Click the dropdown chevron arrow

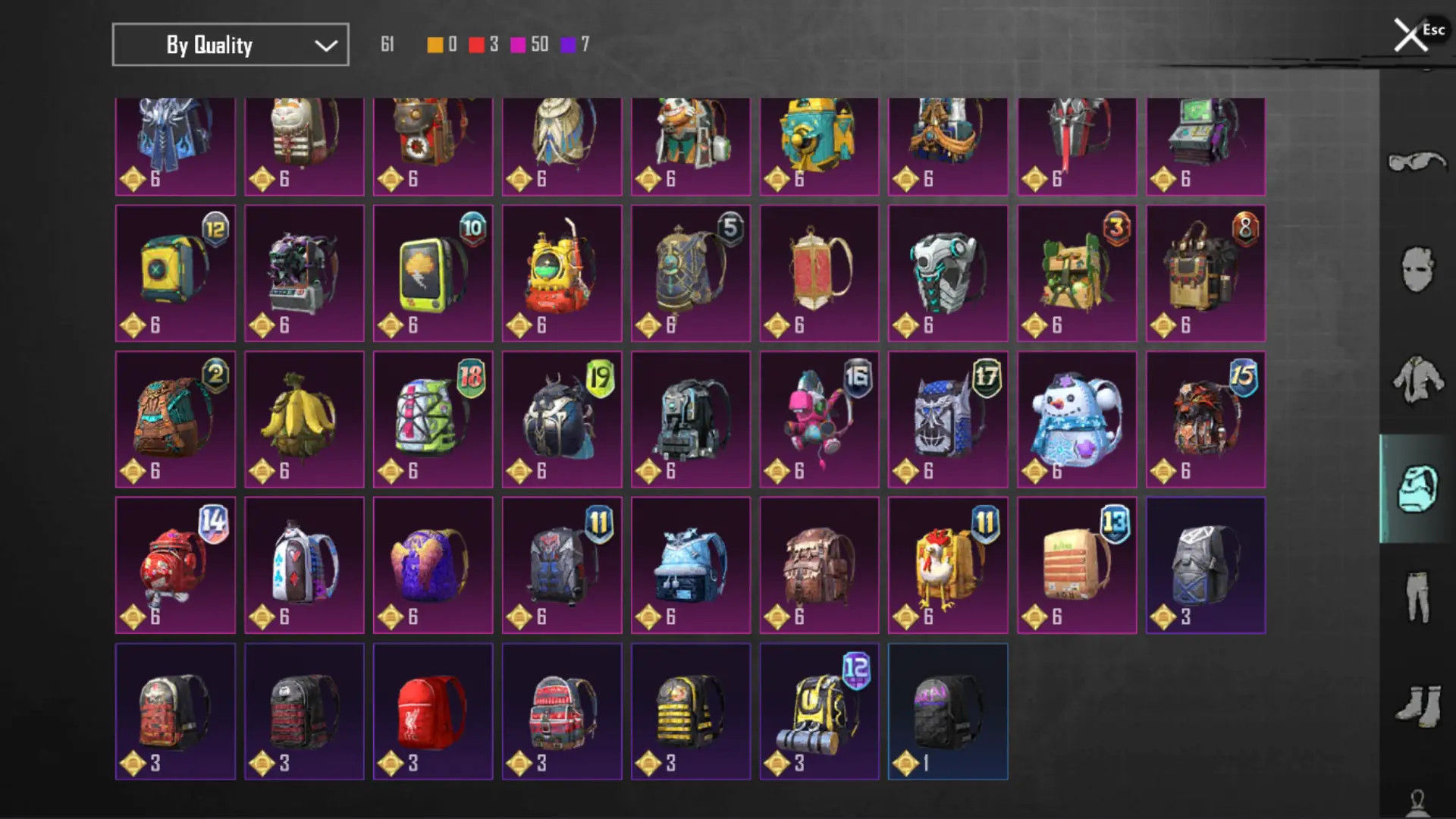pyautogui.click(x=326, y=45)
